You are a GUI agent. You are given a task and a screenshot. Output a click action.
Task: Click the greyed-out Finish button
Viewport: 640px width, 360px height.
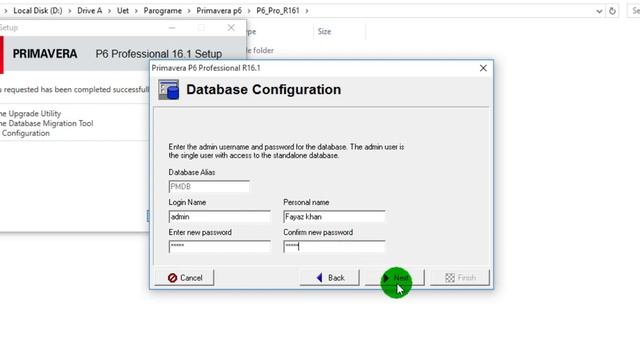[x=460, y=278]
